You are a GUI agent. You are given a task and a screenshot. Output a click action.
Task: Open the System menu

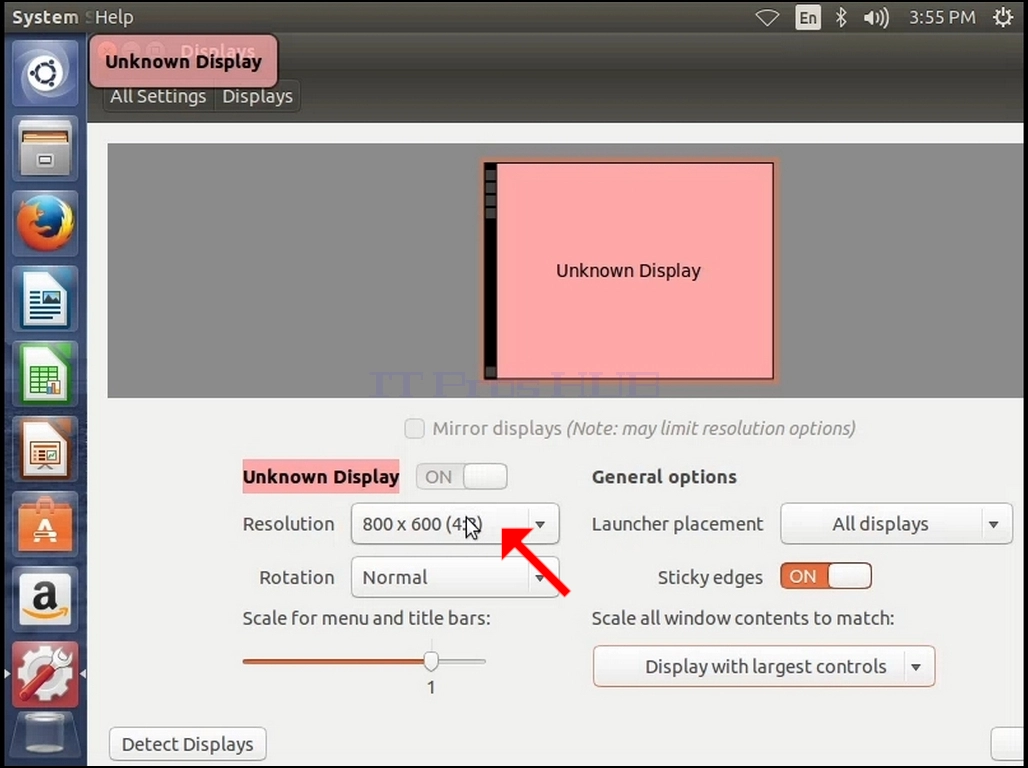45,17
